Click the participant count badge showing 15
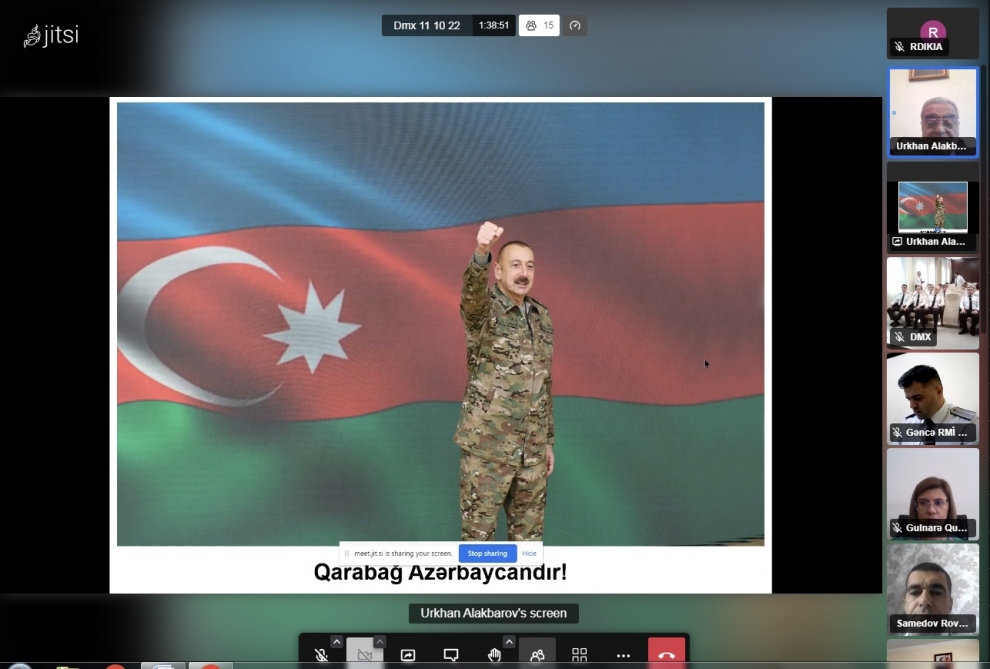This screenshot has width=990, height=669. (x=539, y=26)
